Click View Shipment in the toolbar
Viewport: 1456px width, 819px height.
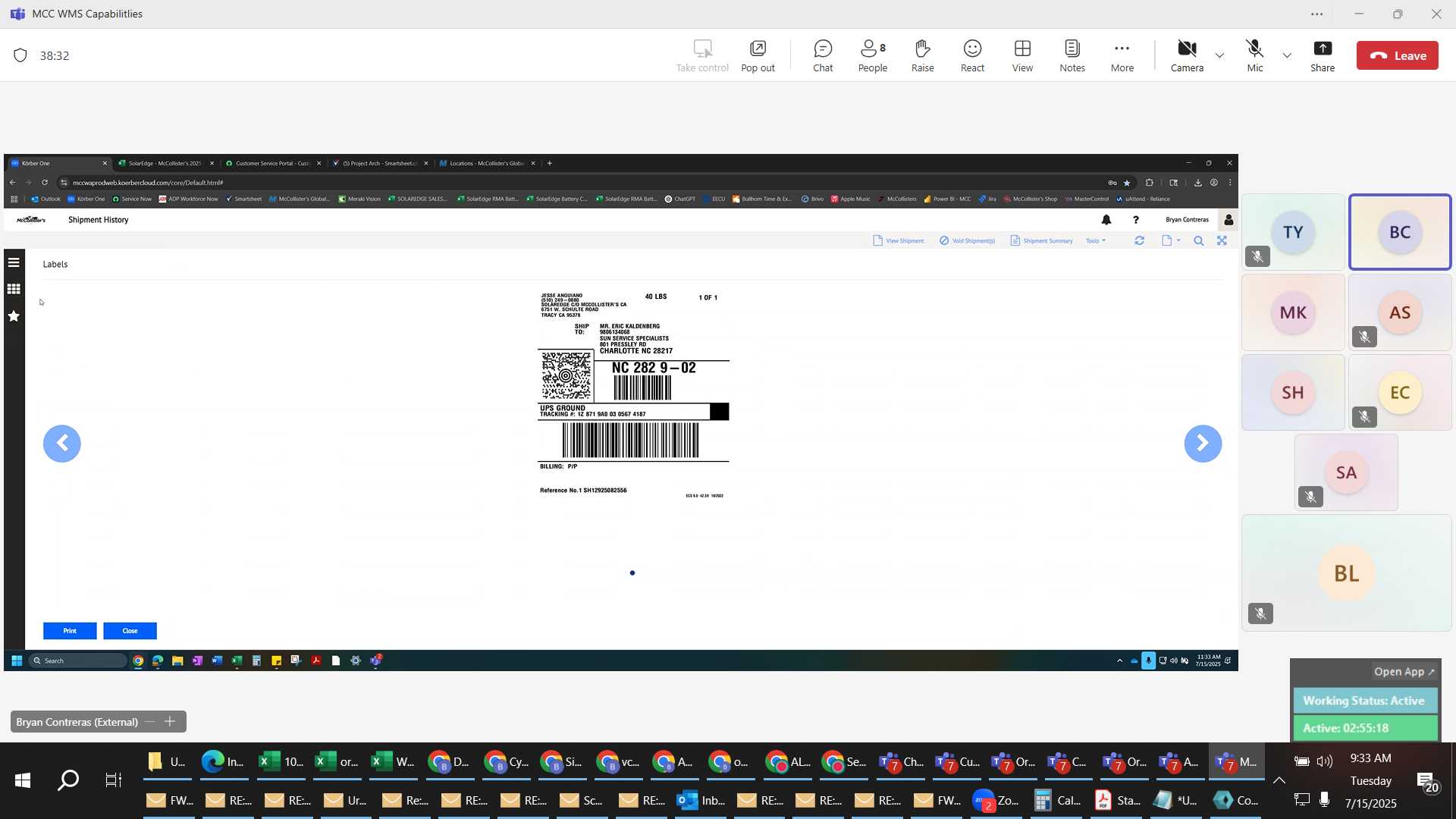[x=899, y=240]
